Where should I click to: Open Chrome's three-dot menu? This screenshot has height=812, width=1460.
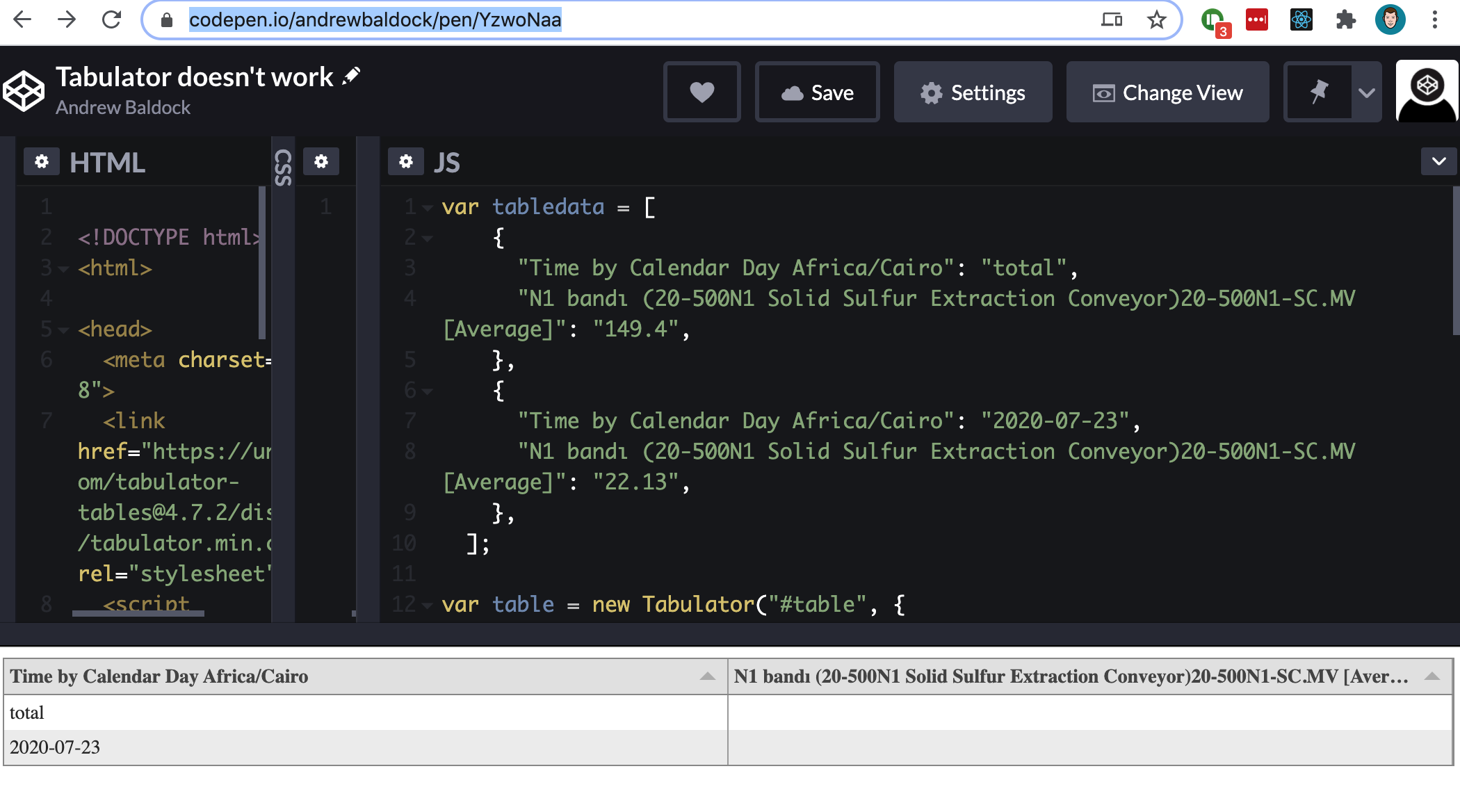1434,19
